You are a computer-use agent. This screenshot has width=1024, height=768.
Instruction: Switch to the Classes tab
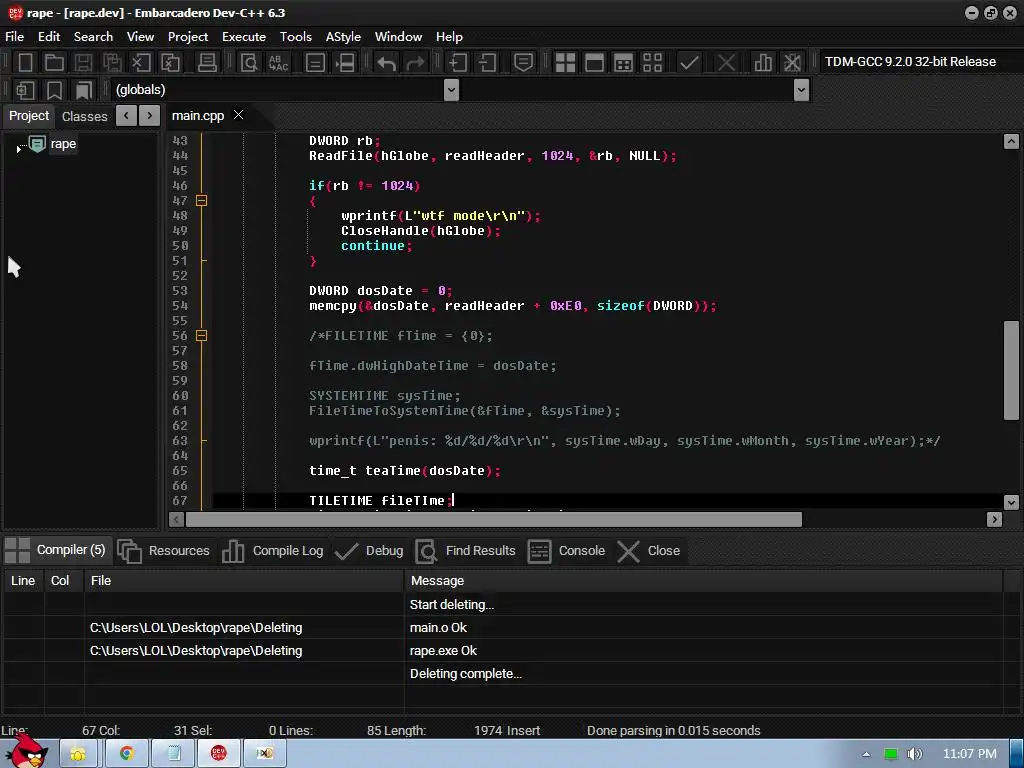click(84, 116)
